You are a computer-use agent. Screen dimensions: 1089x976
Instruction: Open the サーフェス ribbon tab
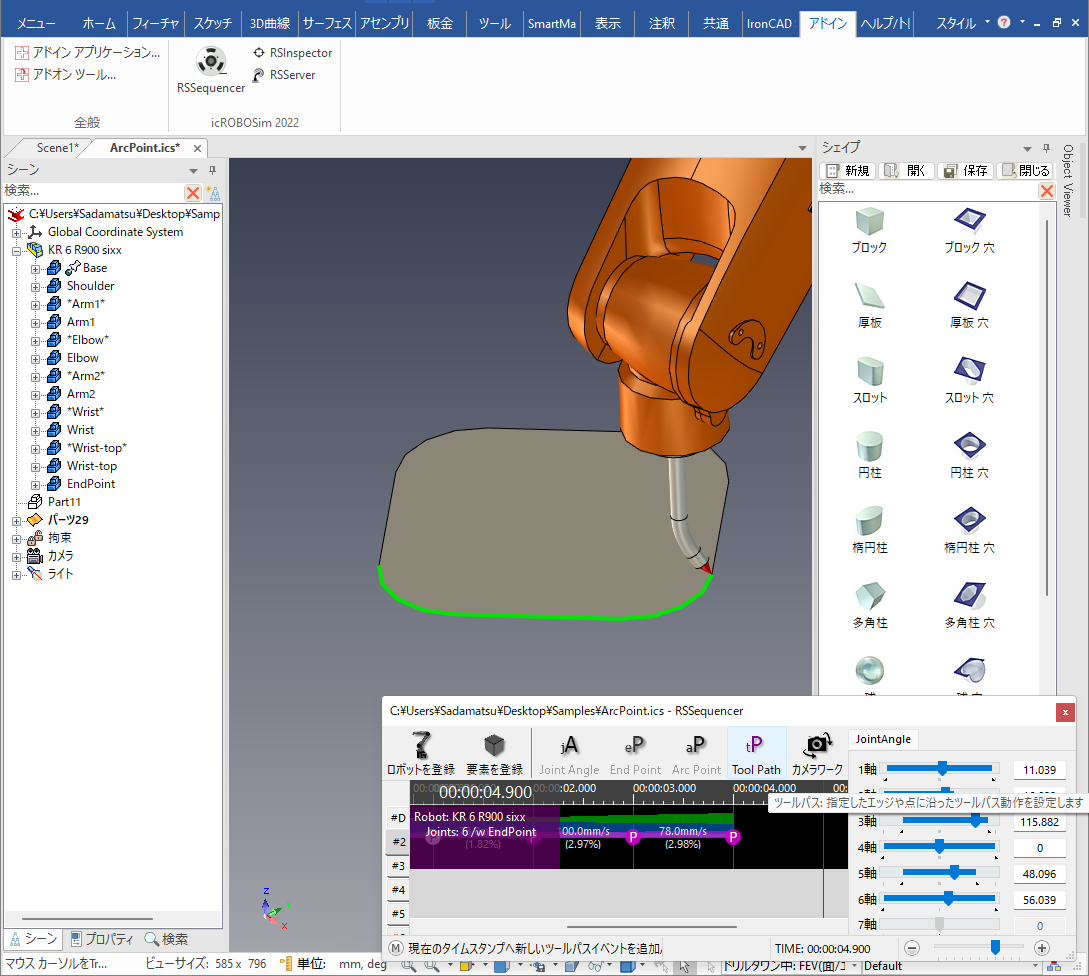[327, 23]
